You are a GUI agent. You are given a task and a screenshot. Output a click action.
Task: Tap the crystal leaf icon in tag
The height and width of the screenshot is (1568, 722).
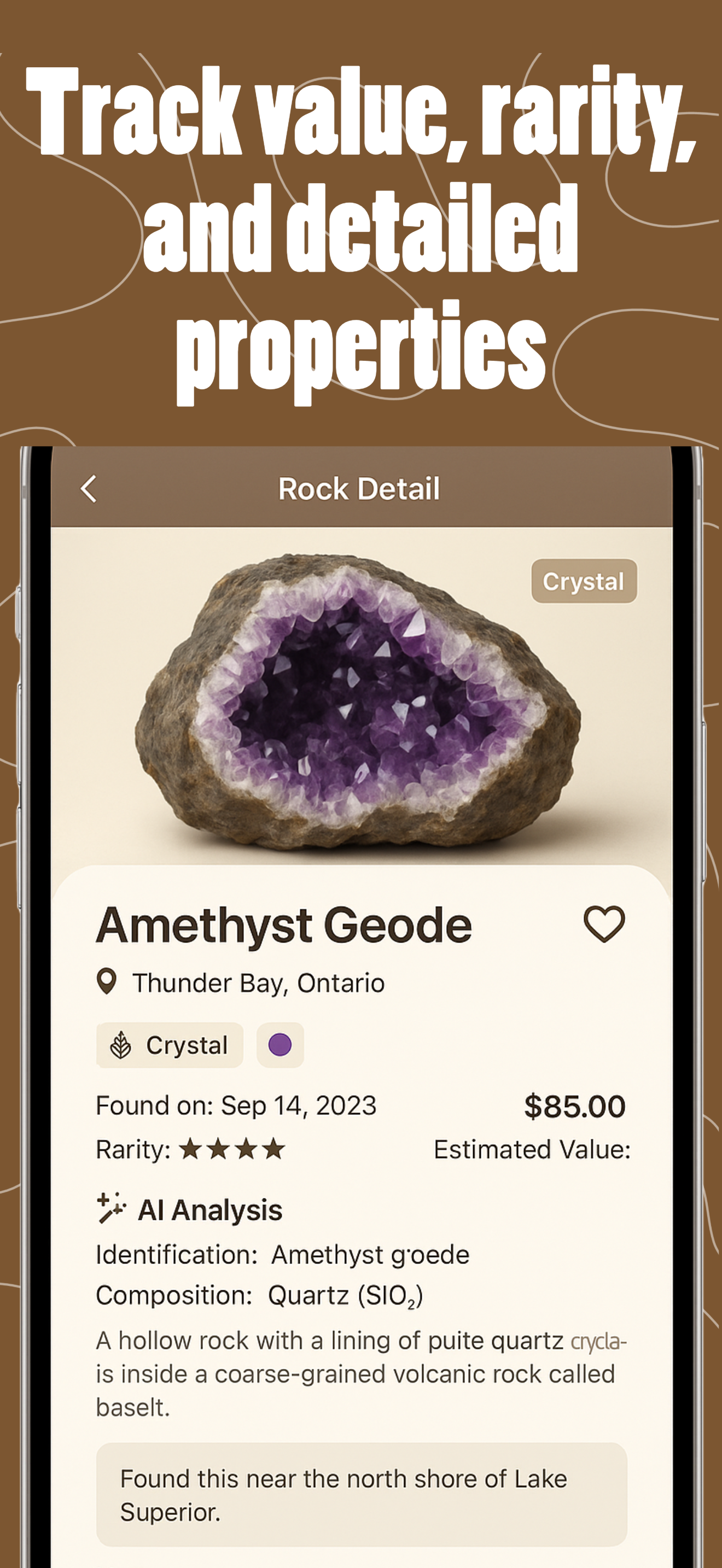[x=120, y=1045]
